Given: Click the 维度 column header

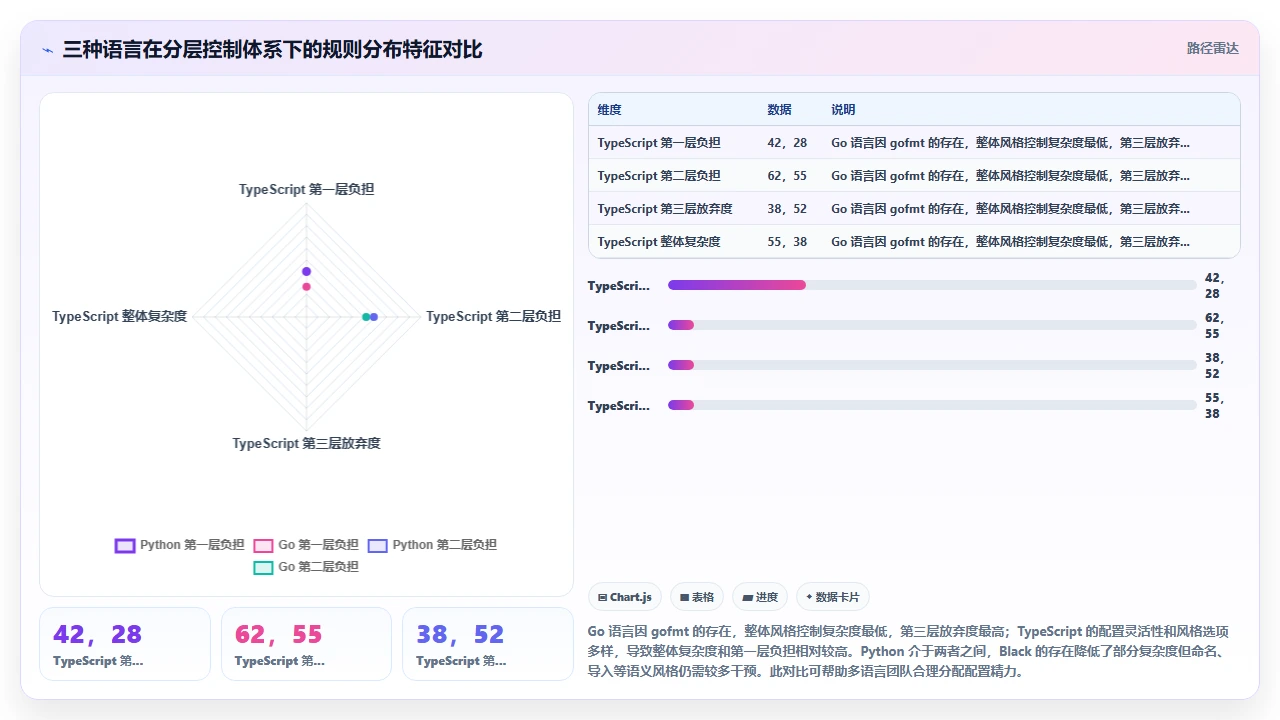Looking at the screenshot, I should pos(610,110).
